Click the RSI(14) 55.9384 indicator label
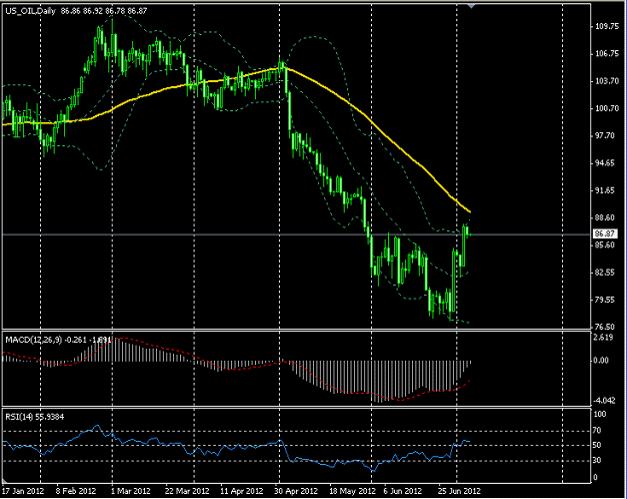 click(x=34, y=417)
